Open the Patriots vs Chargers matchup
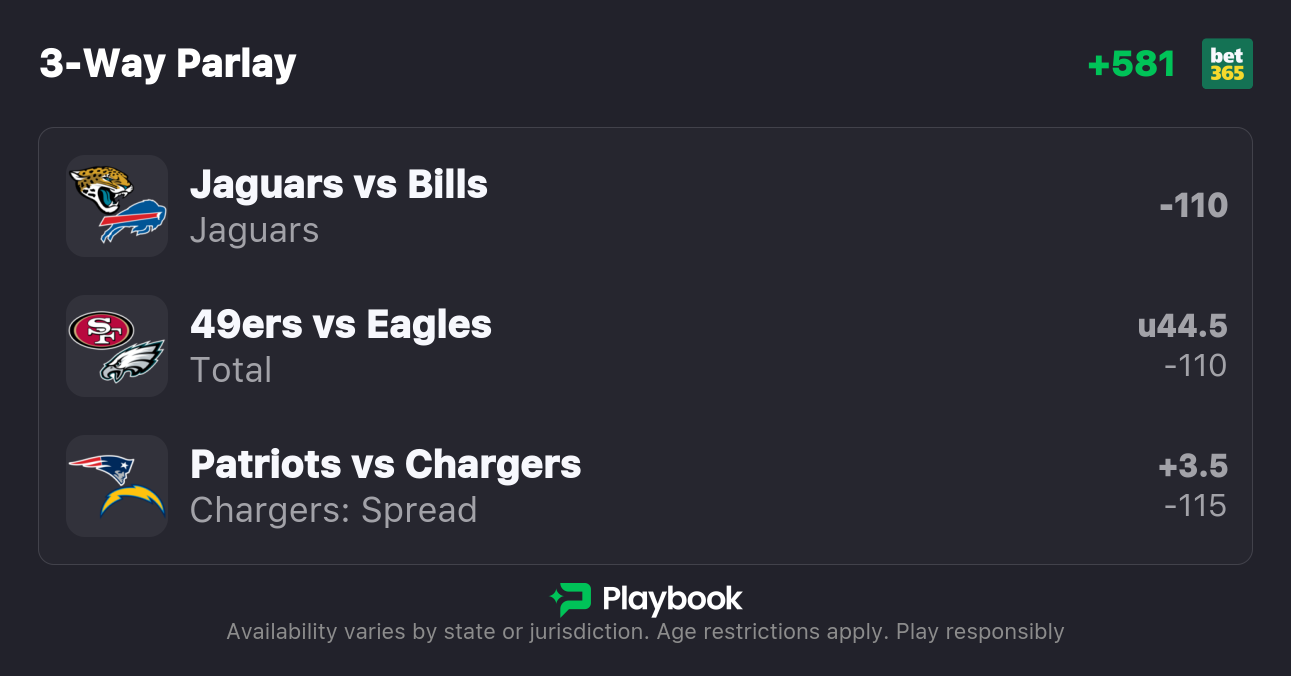 tap(385, 465)
